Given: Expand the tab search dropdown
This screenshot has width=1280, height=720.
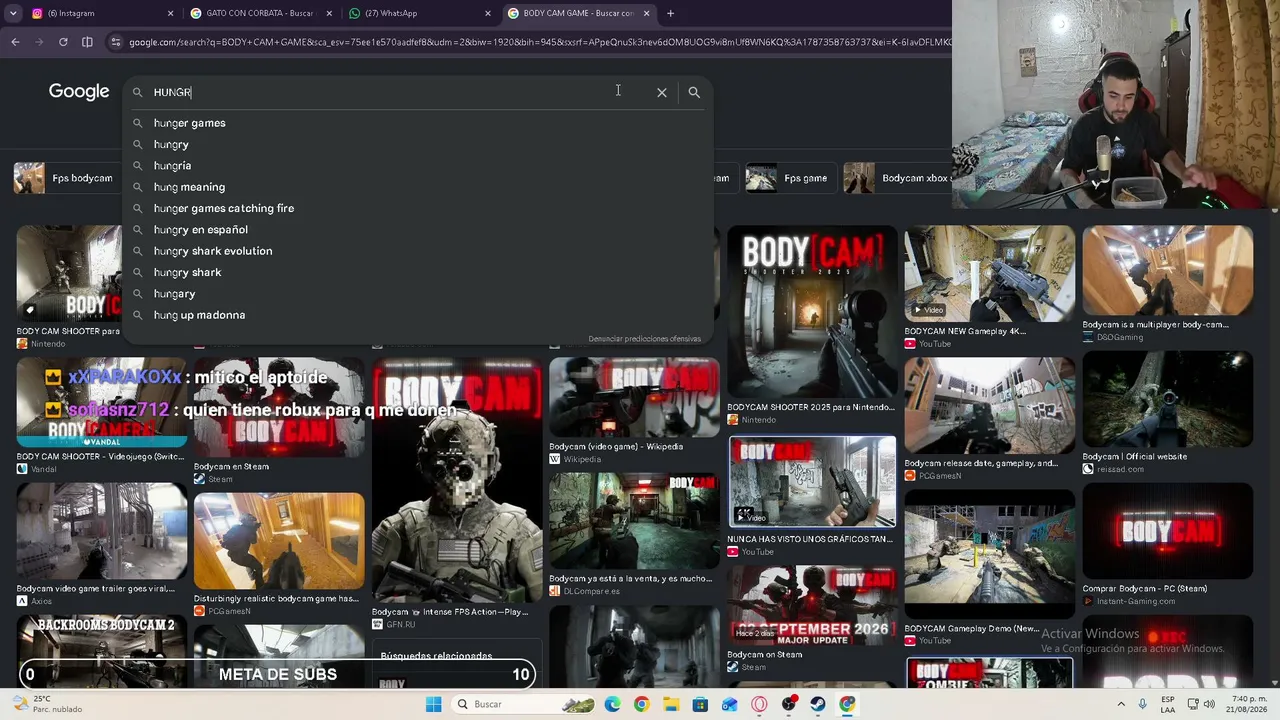Looking at the screenshot, I should [x=12, y=13].
